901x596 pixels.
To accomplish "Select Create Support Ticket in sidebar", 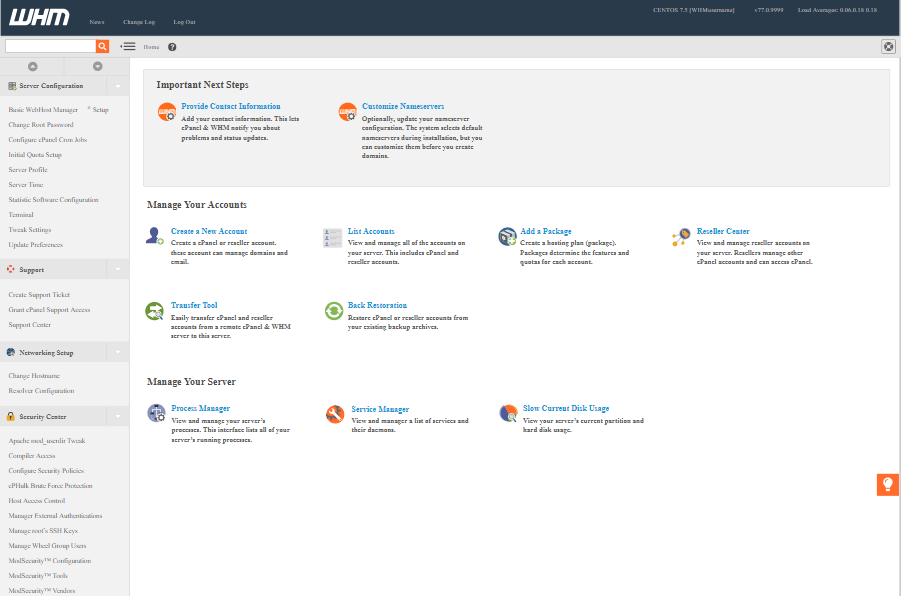I will [39, 294].
